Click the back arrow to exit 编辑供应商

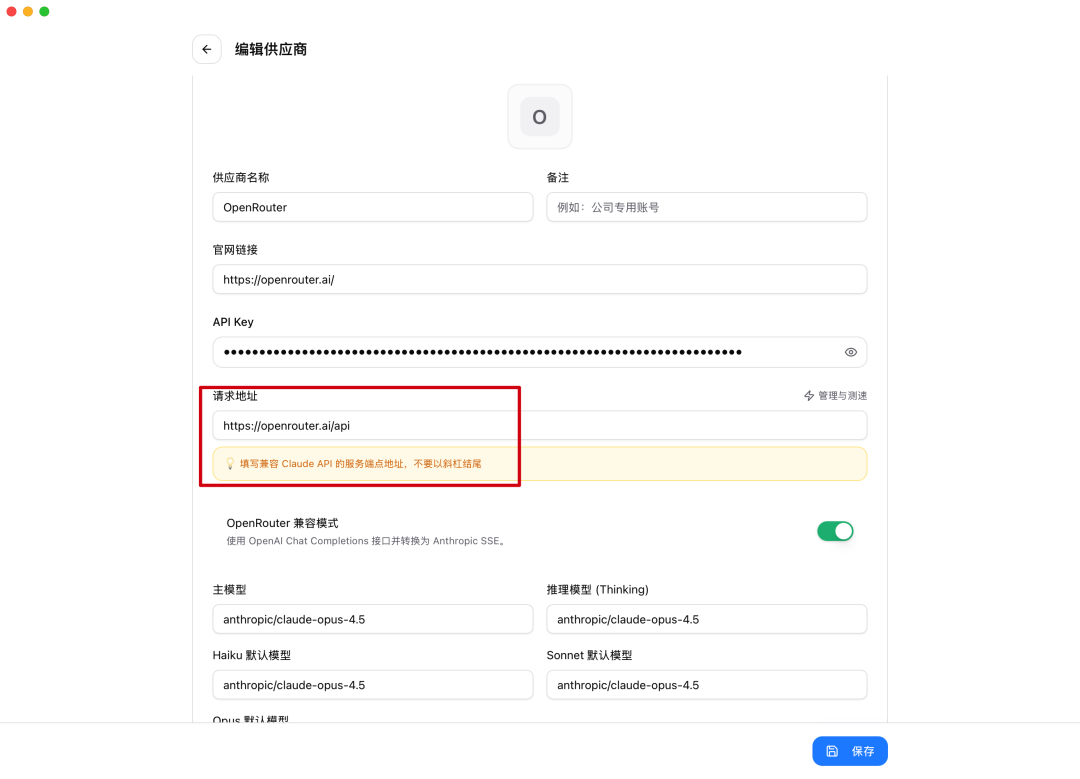(207, 48)
